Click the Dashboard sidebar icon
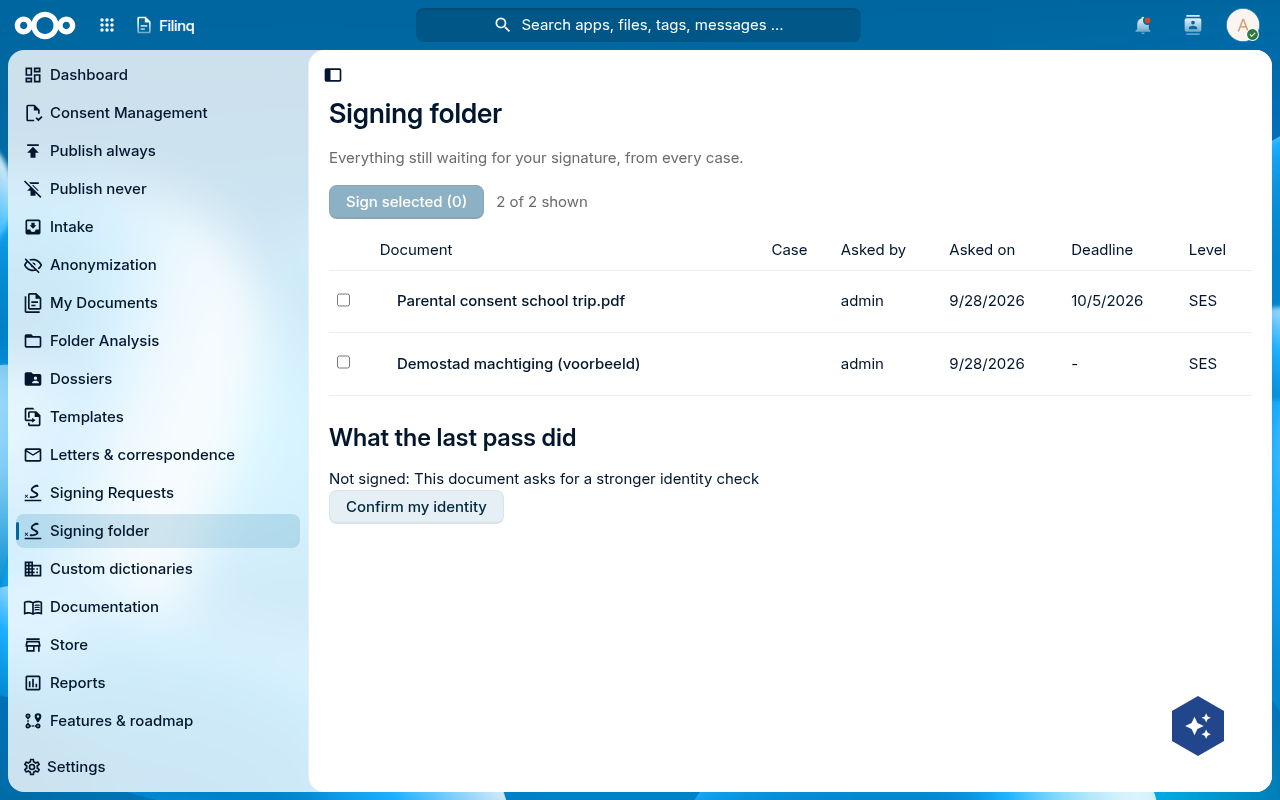The width and height of the screenshot is (1280, 800). click(x=33, y=75)
